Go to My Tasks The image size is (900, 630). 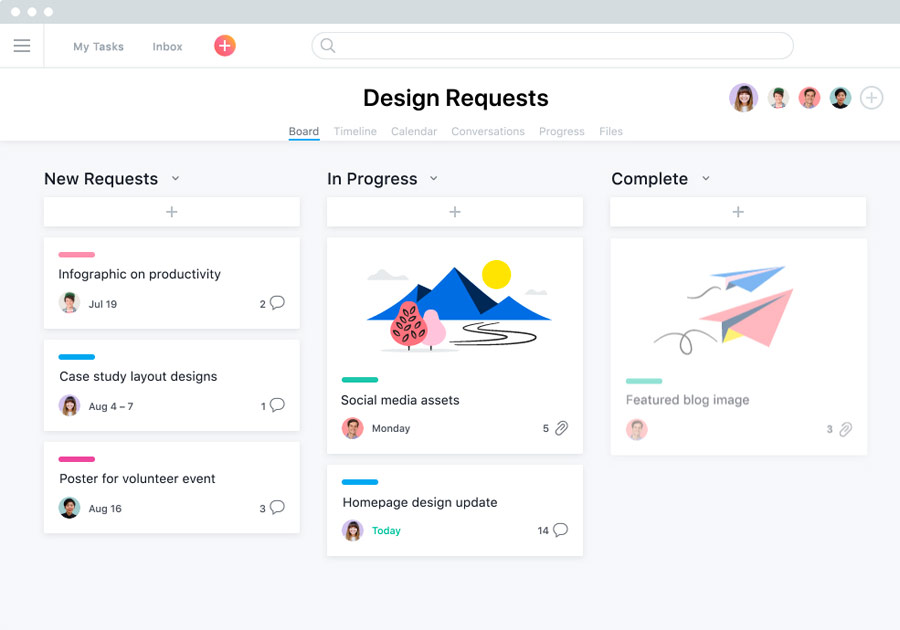[98, 47]
